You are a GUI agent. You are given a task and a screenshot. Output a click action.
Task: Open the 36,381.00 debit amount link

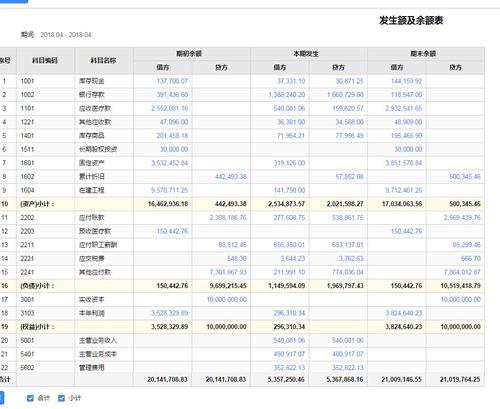click(x=291, y=122)
